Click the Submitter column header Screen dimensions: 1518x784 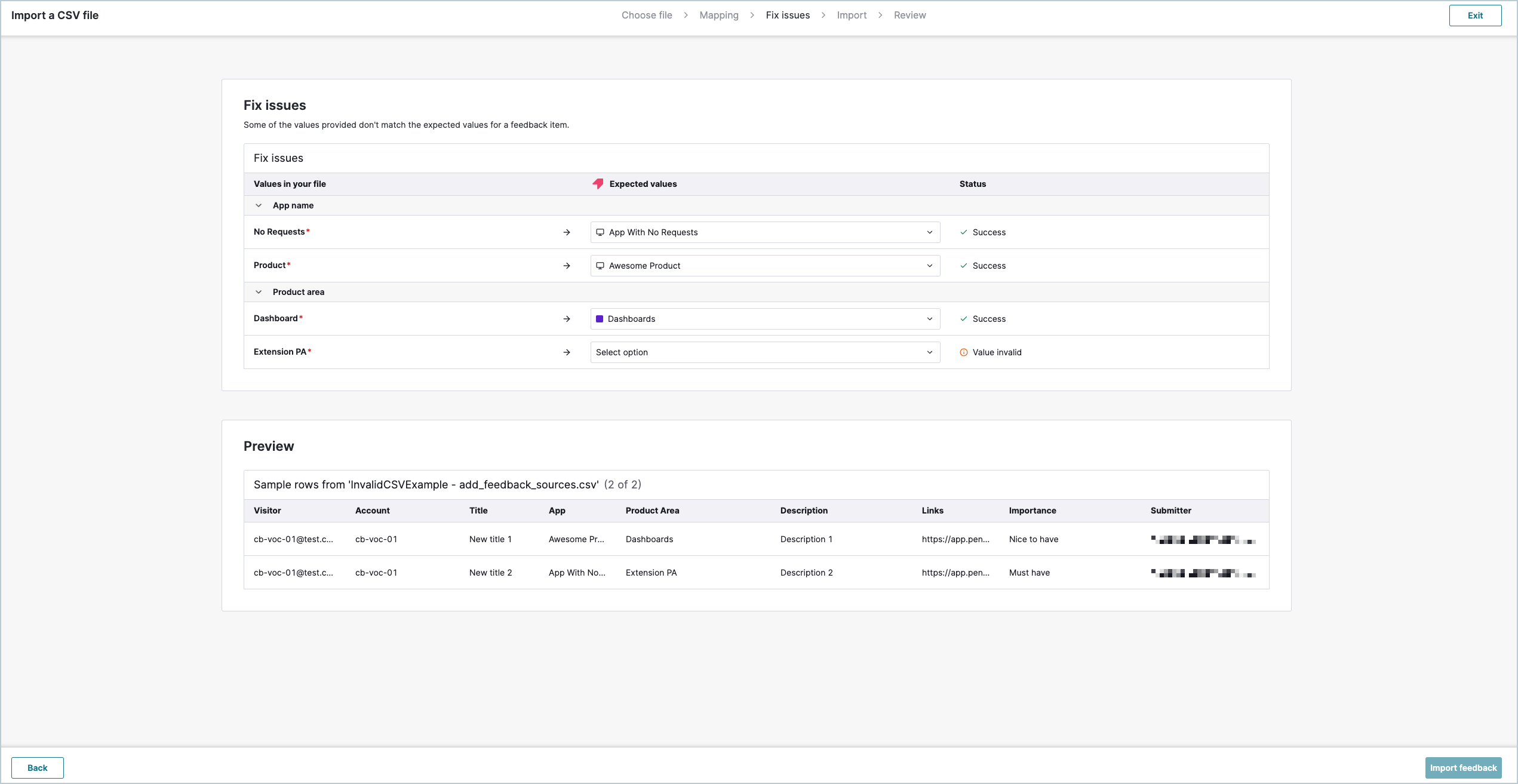(x=1171, y=511)
